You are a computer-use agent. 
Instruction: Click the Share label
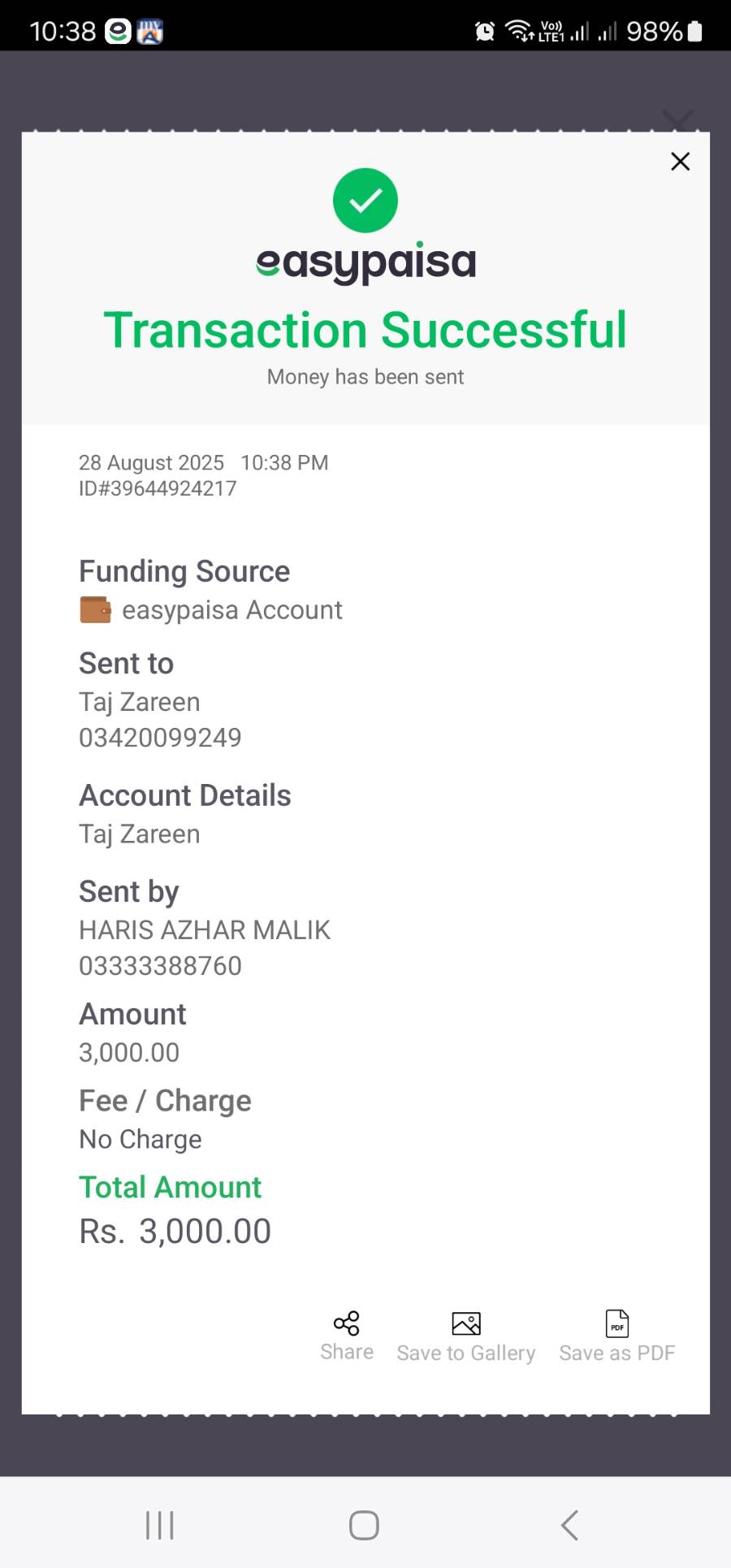pyautogui.click(x=347, y=1352)
